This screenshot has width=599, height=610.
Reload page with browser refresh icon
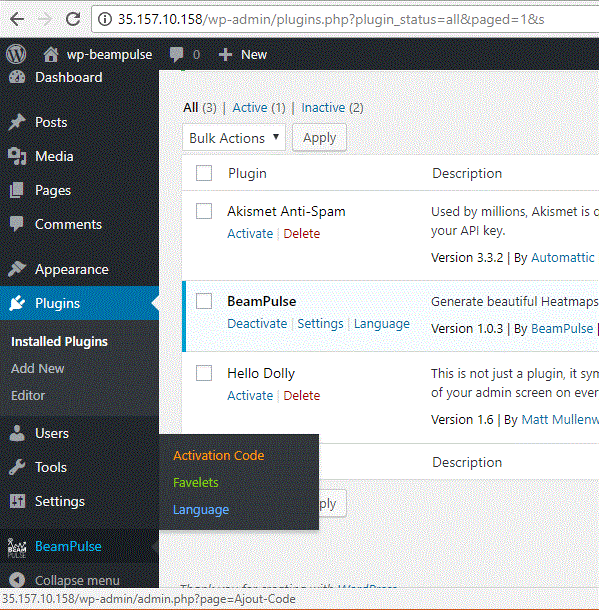73,19
